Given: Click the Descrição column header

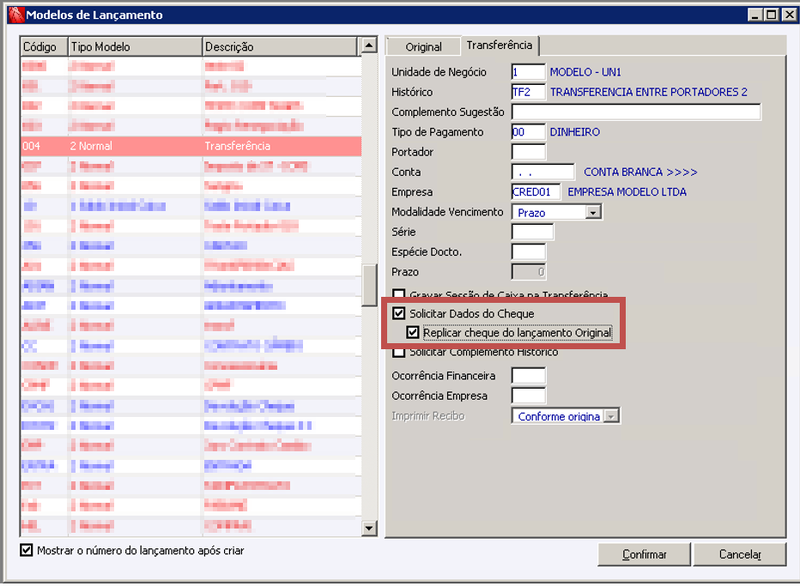Looking at the screenshot, I should [x=280, y=47].
